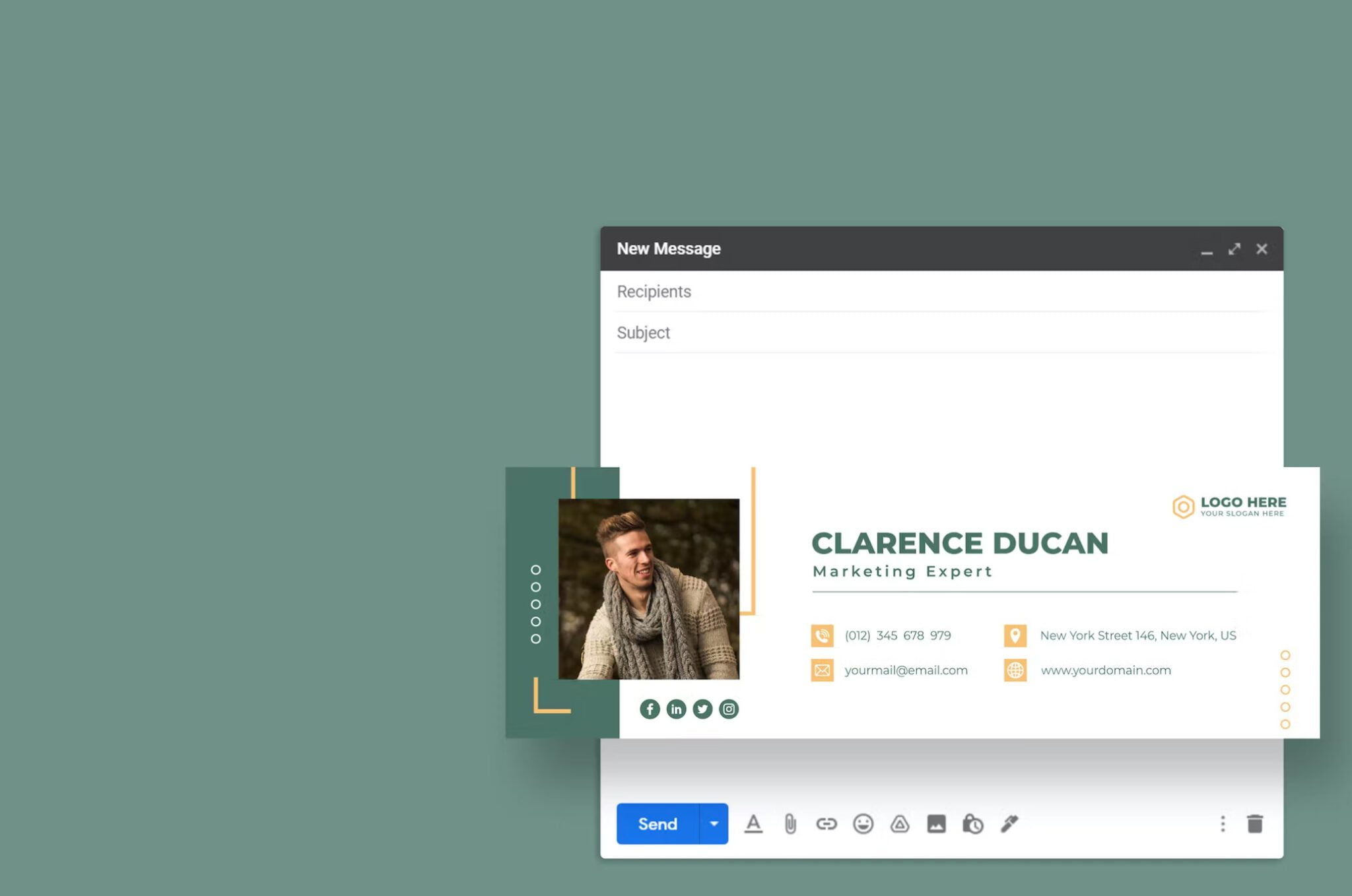1352x896 pixels.
Task: Click the attach files paperclip icon
Action: click(x=790, y=823)
